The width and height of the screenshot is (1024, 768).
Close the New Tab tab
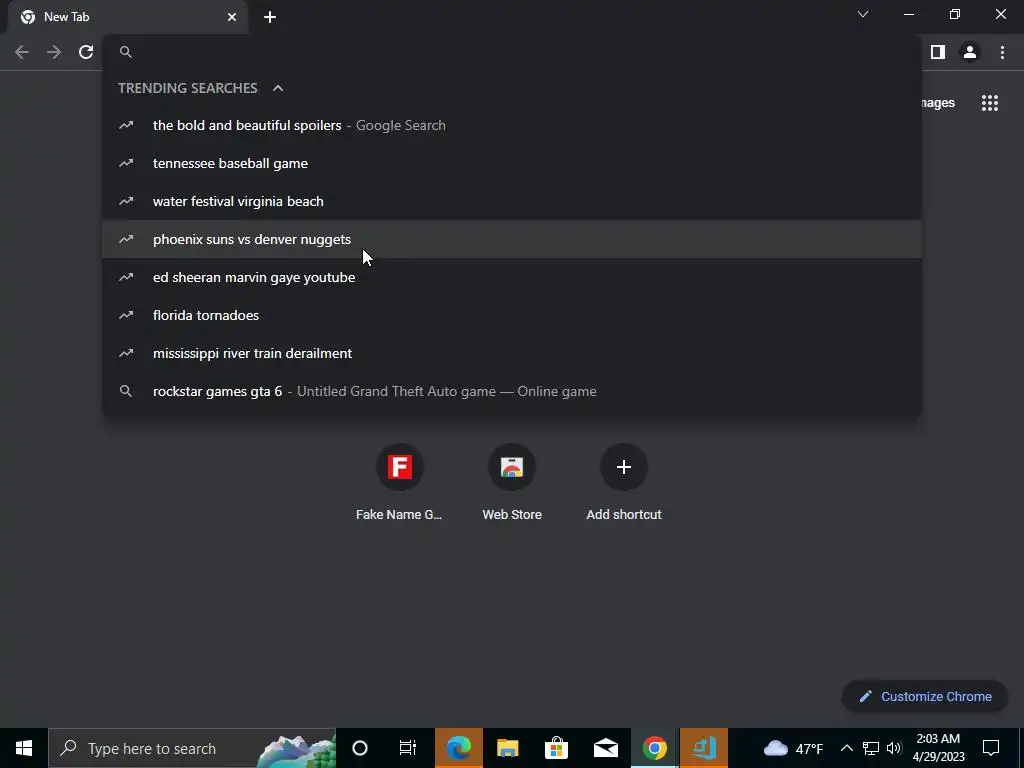pos(232,17)
